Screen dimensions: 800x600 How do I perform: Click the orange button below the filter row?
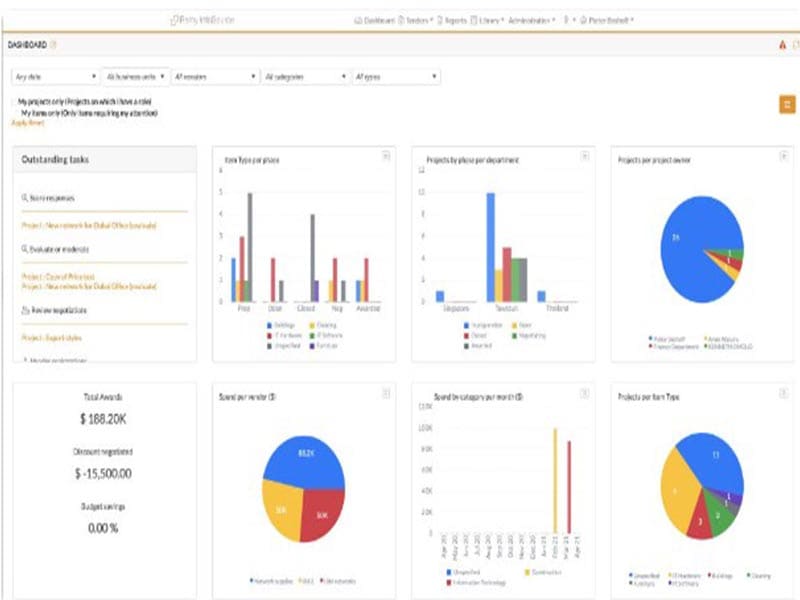tap(787, 105)
